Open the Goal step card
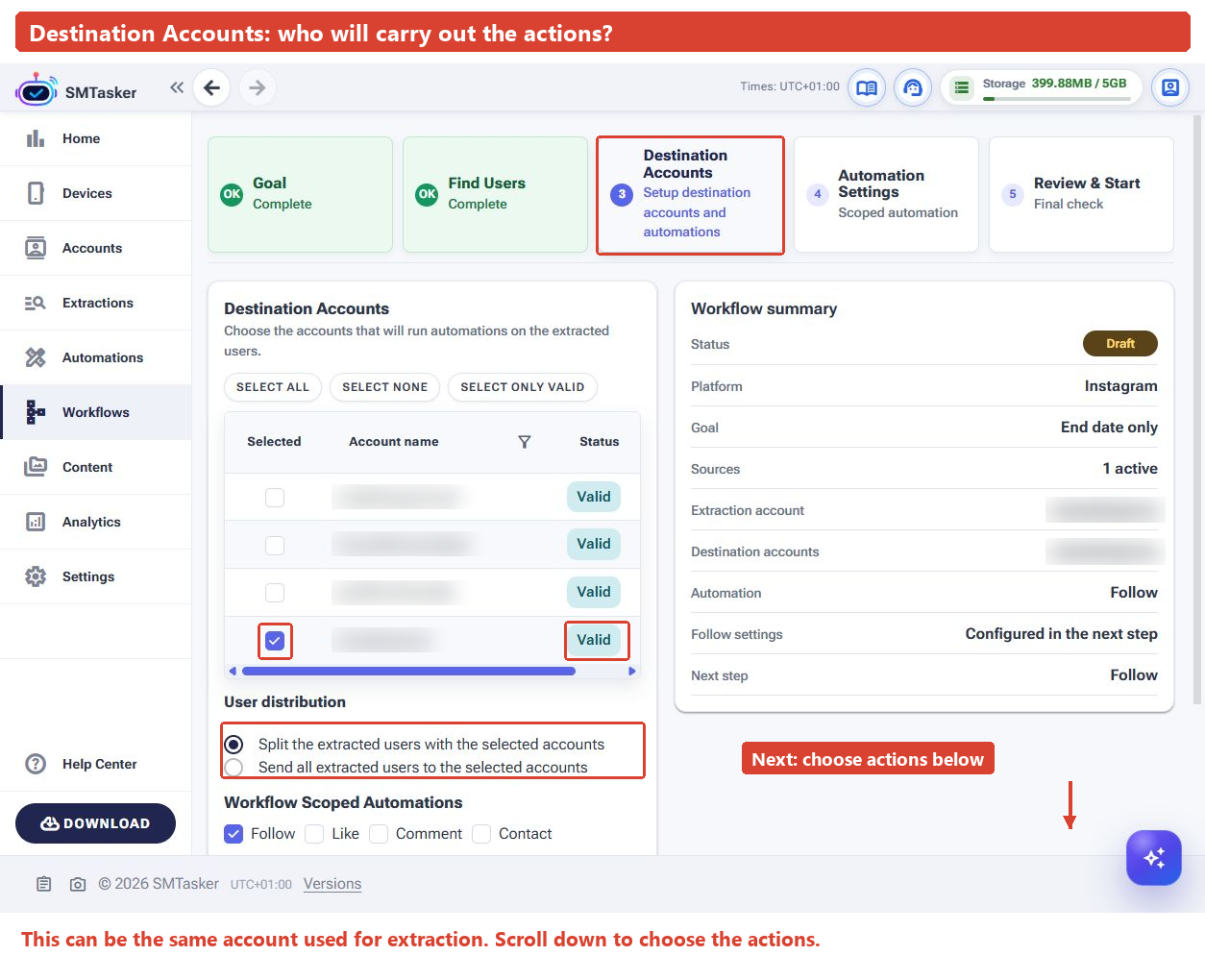The image size is (1205, 980). tap(300, 194)
